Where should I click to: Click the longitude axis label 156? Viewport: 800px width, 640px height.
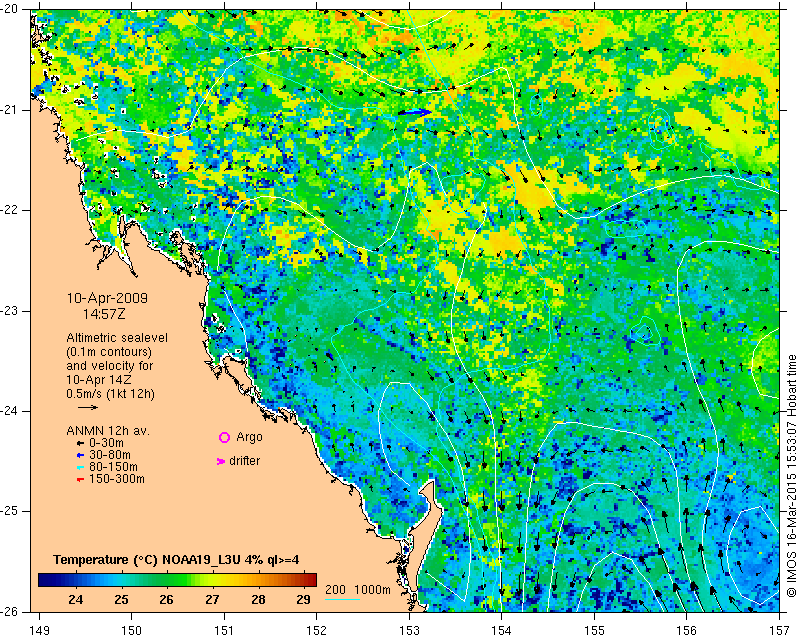[x=687, y=631]
